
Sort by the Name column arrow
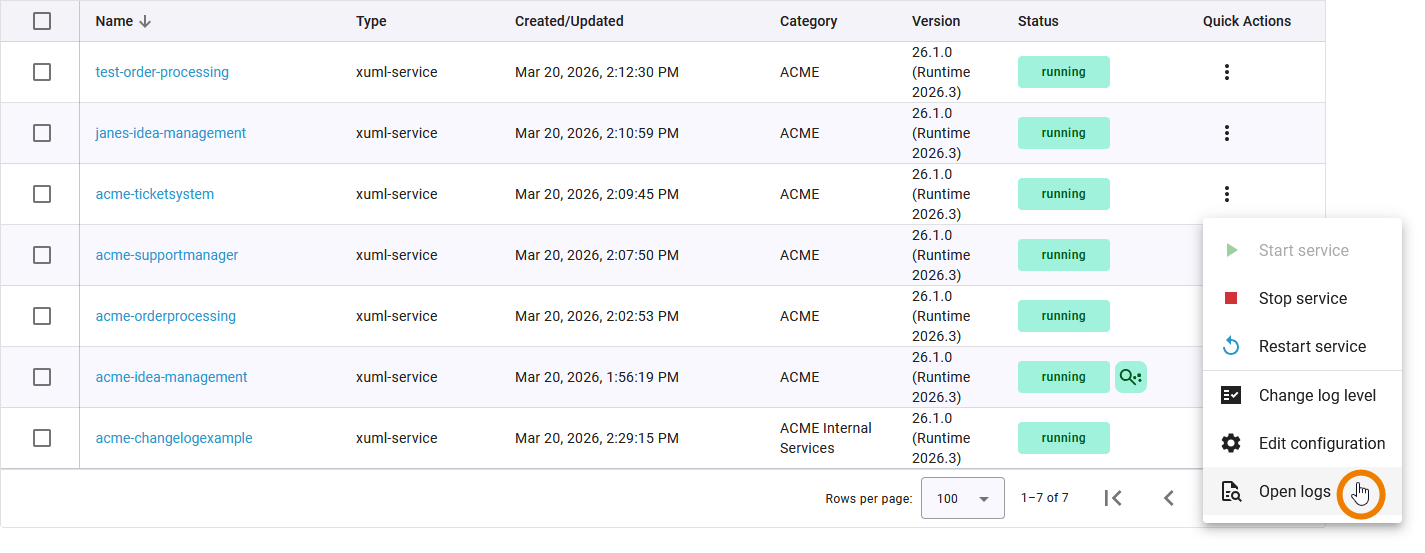pyautogui.click(x=145, y=21)
